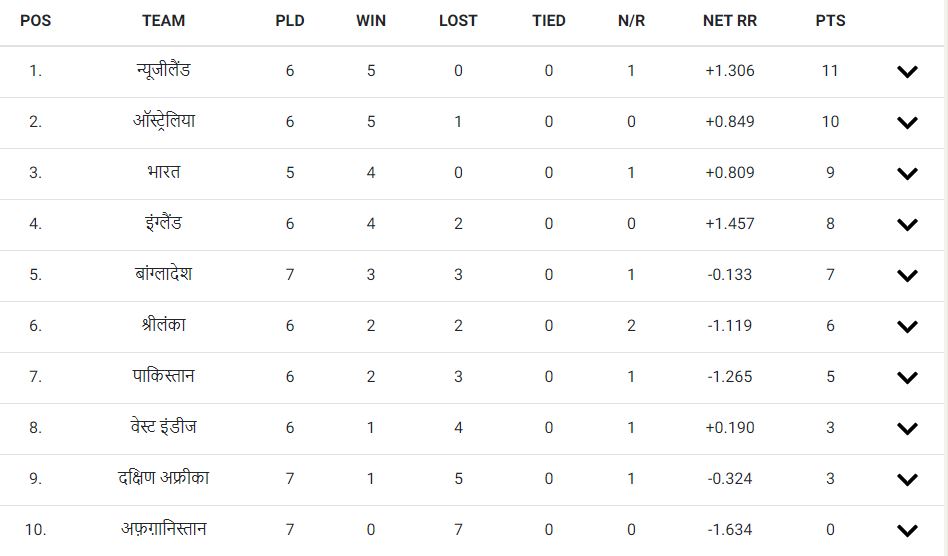Click the team name न्यूजीलैंड
Screen dimensions: 948x556
click(163, 70)
